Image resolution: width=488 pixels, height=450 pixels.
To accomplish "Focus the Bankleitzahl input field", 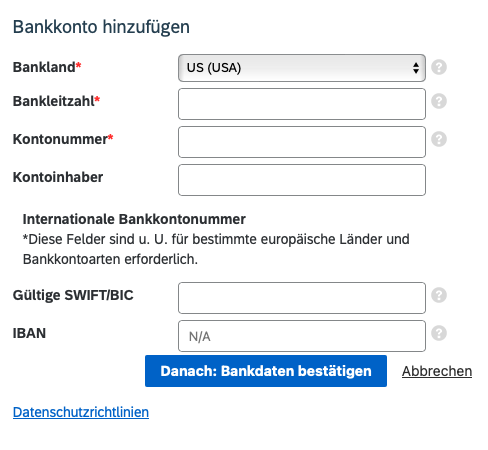I will click(x=302, y=104).
